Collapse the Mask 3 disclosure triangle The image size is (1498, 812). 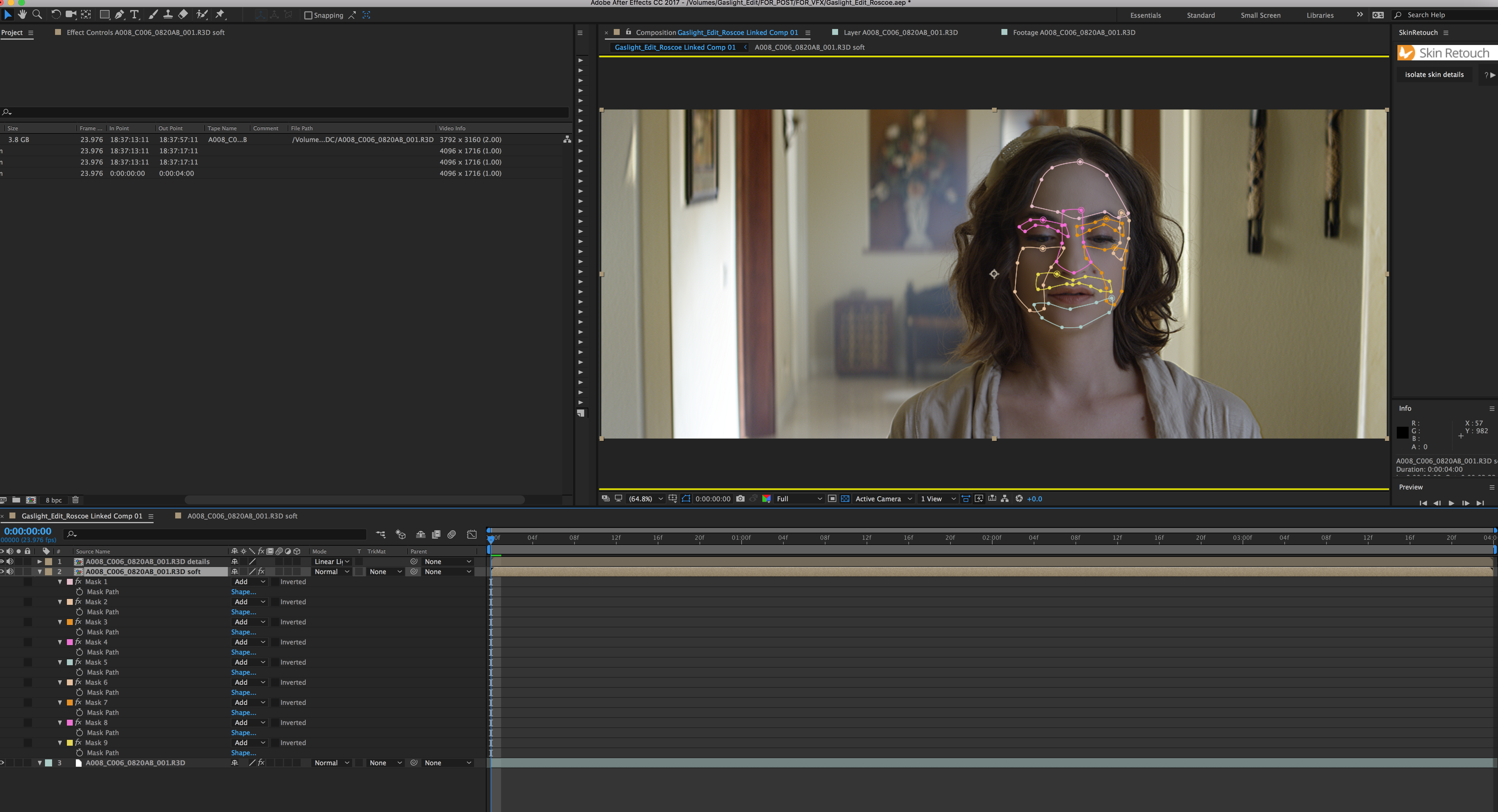point(60,622)
